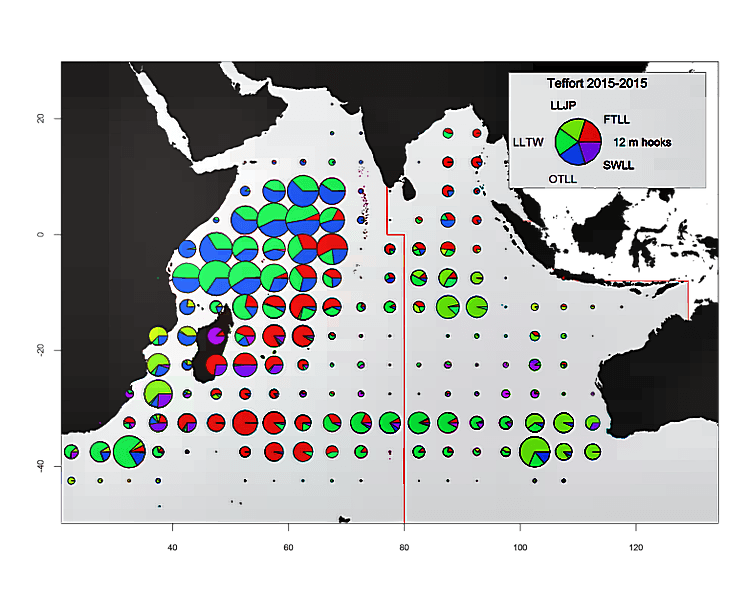Click the blue slice of the legend pie

click(x=572, y=156)
